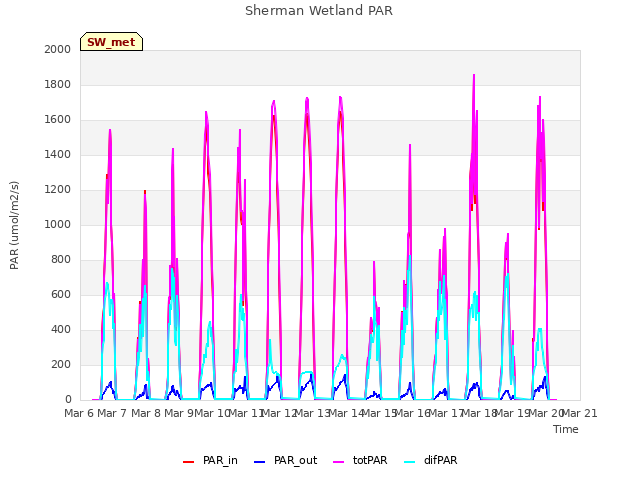Click the totPAR legend label
Viewport: 640px width, 480px height.
click(370, 460)
